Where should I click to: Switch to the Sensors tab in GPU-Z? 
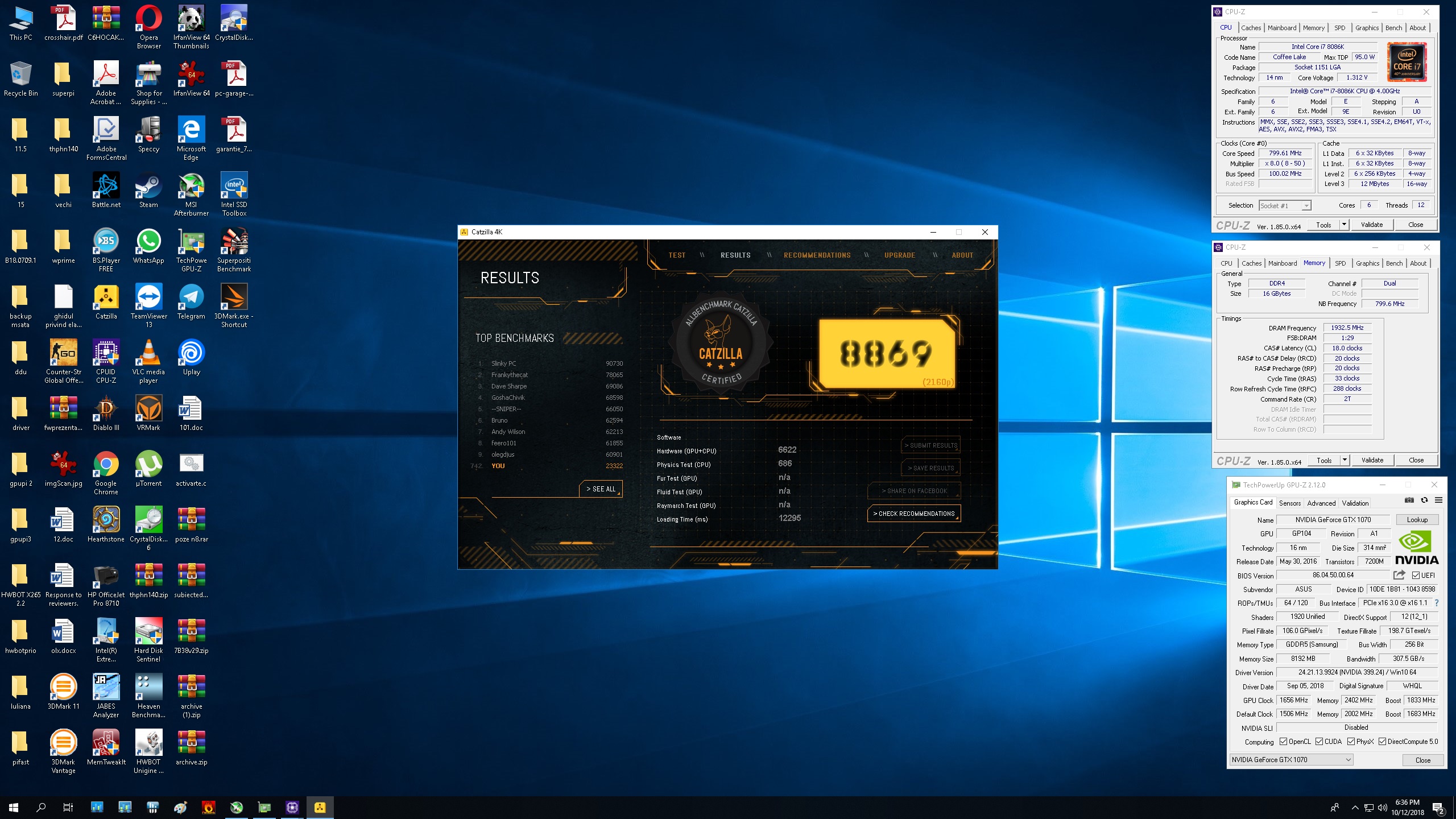(1290, 503)
